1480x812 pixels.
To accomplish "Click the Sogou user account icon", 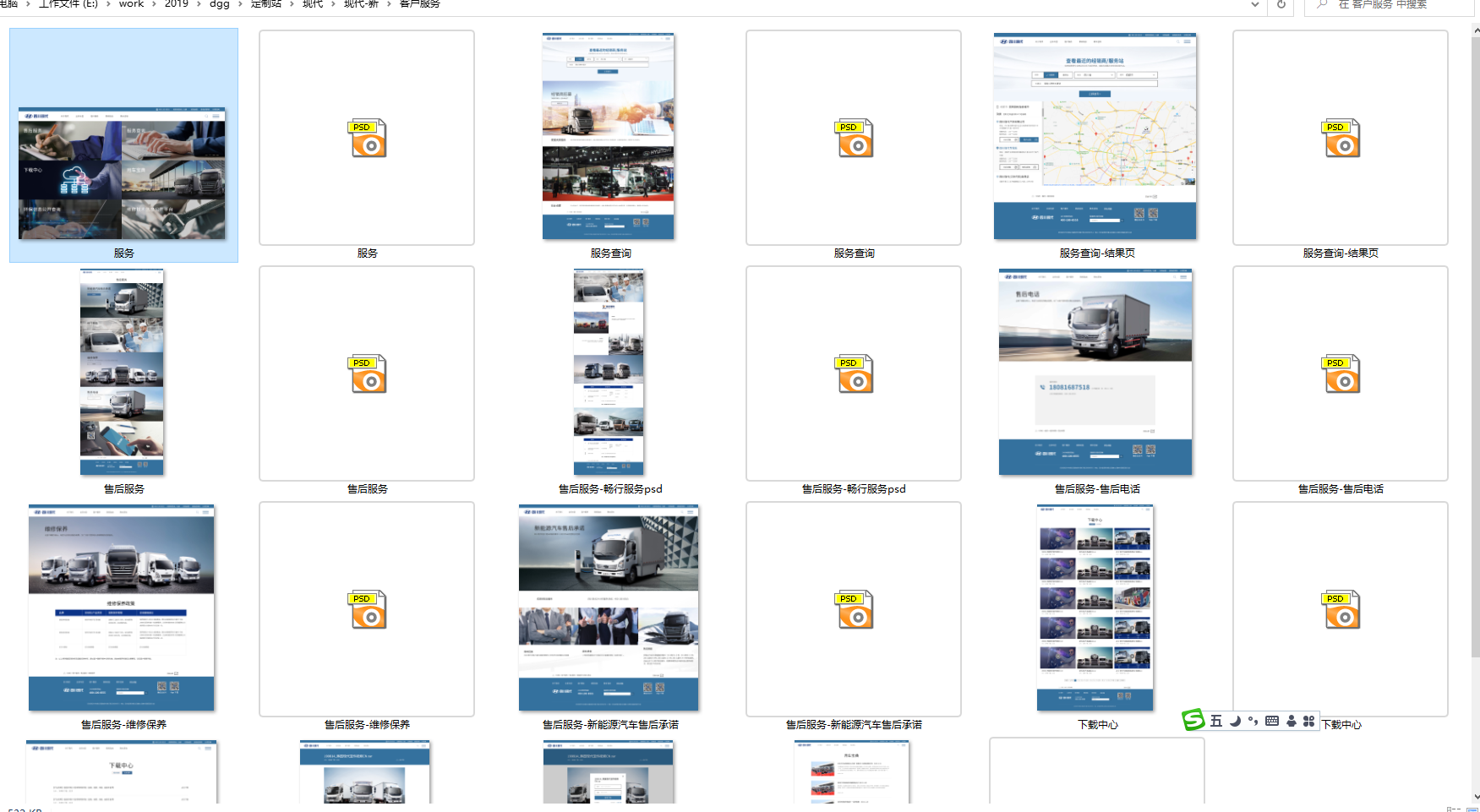I will 1291,721.
